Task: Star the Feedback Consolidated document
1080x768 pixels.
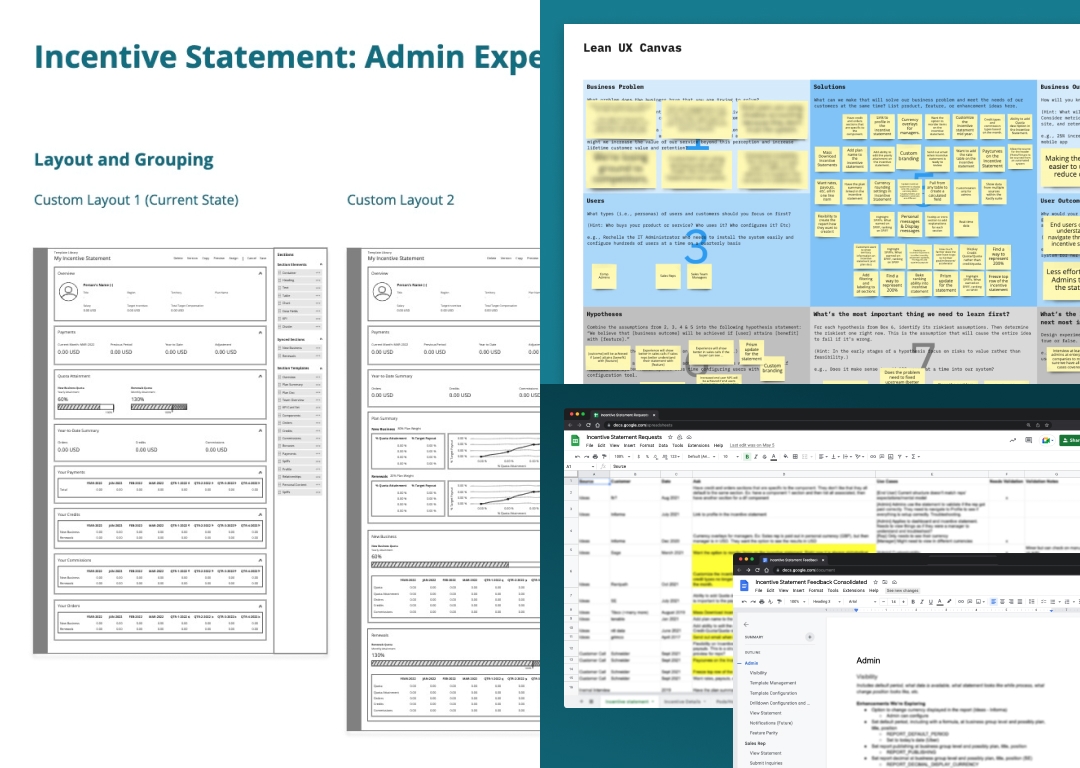Action: tap(875, 582)
